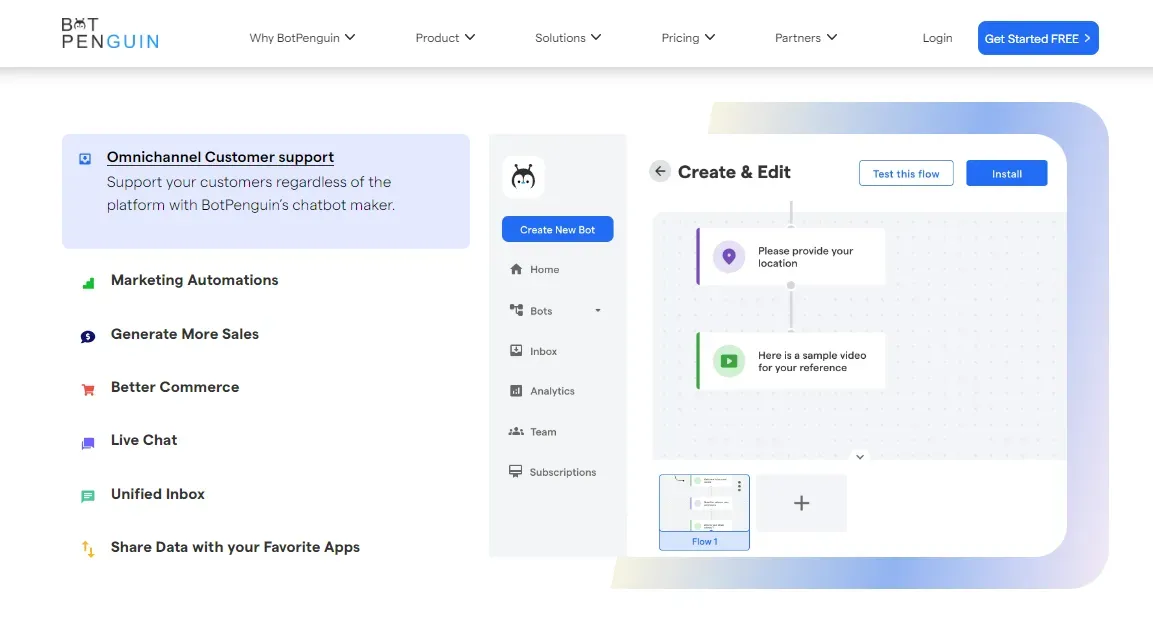Click the red shopping cart icon
Viewport: 1153px width, 638px height.
(x=88, y=390)
